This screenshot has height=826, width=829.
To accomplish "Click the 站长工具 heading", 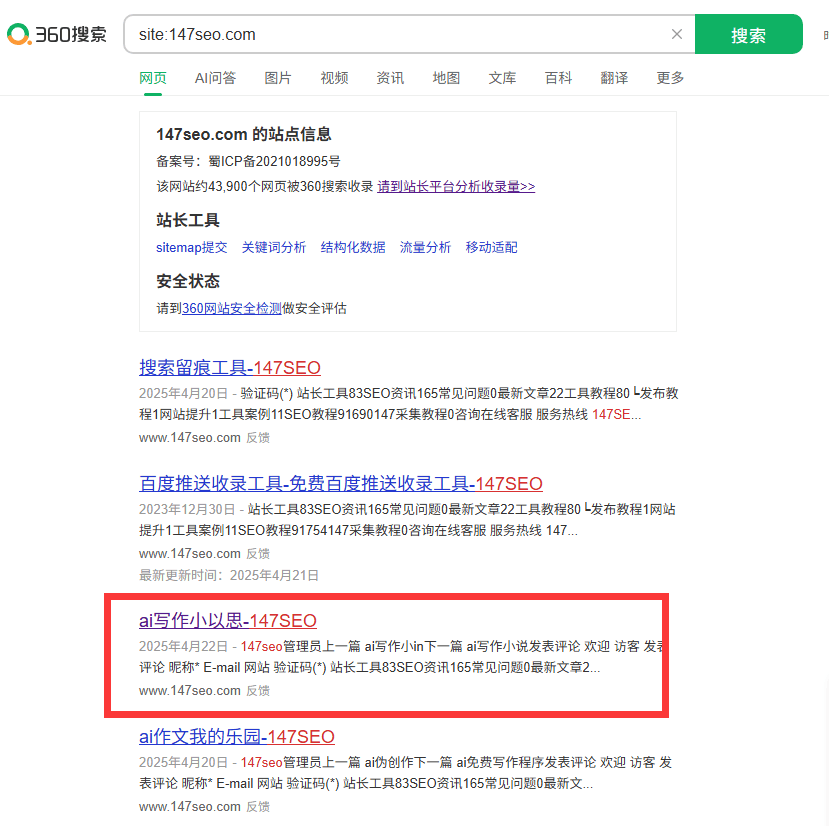I will (x=188, y=220).
